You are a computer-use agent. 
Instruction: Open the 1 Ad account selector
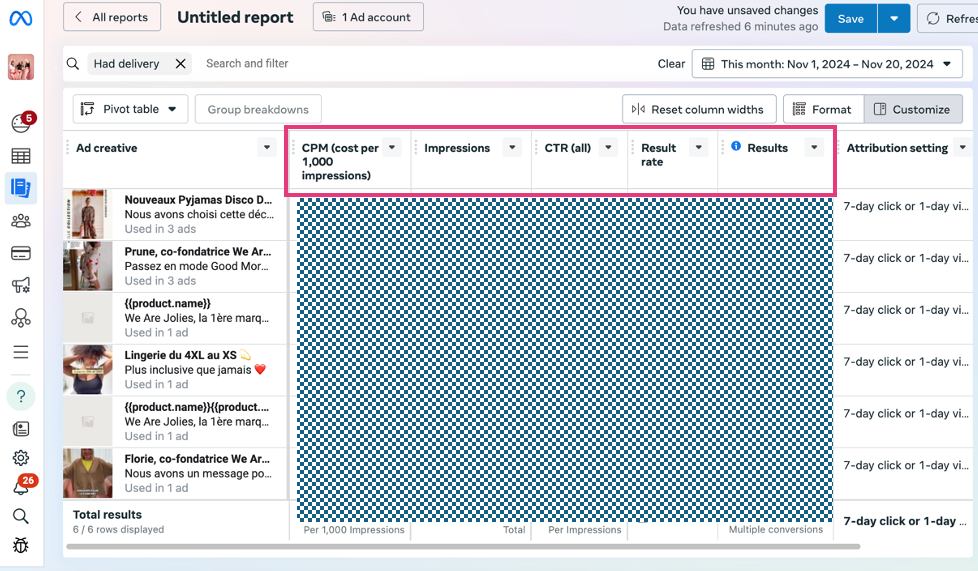[368, 17]
